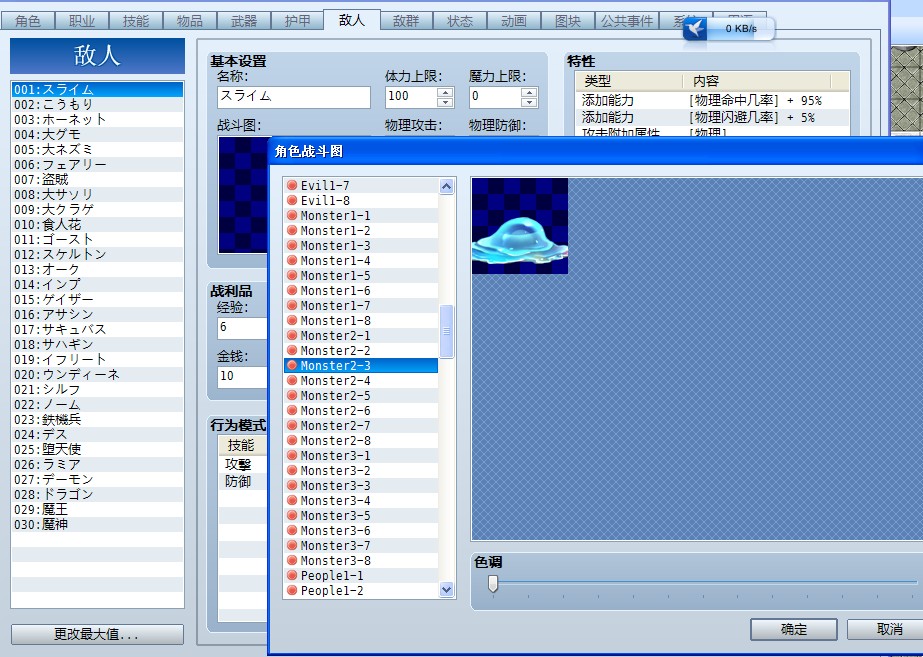The height and width of the screenshot is (657, 923).
Task: Click the 色调 hue slider handle
Action: pos(493,583)
